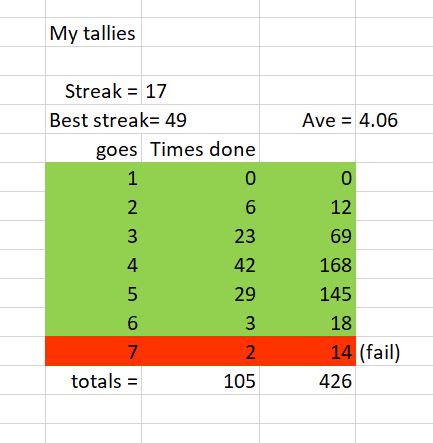Click the cell showing 29 times done
The height and width of the screenshot is (443, 433).
click(x=200, y=293)
